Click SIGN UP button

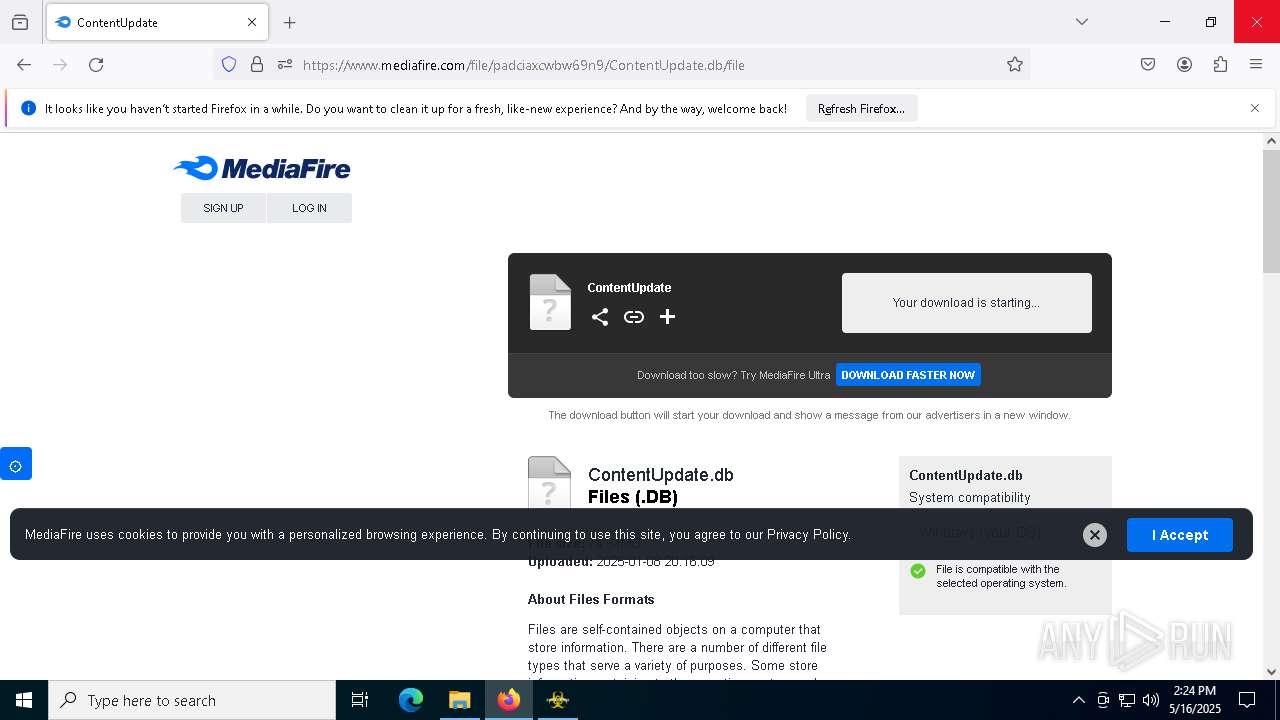[223, 208]
